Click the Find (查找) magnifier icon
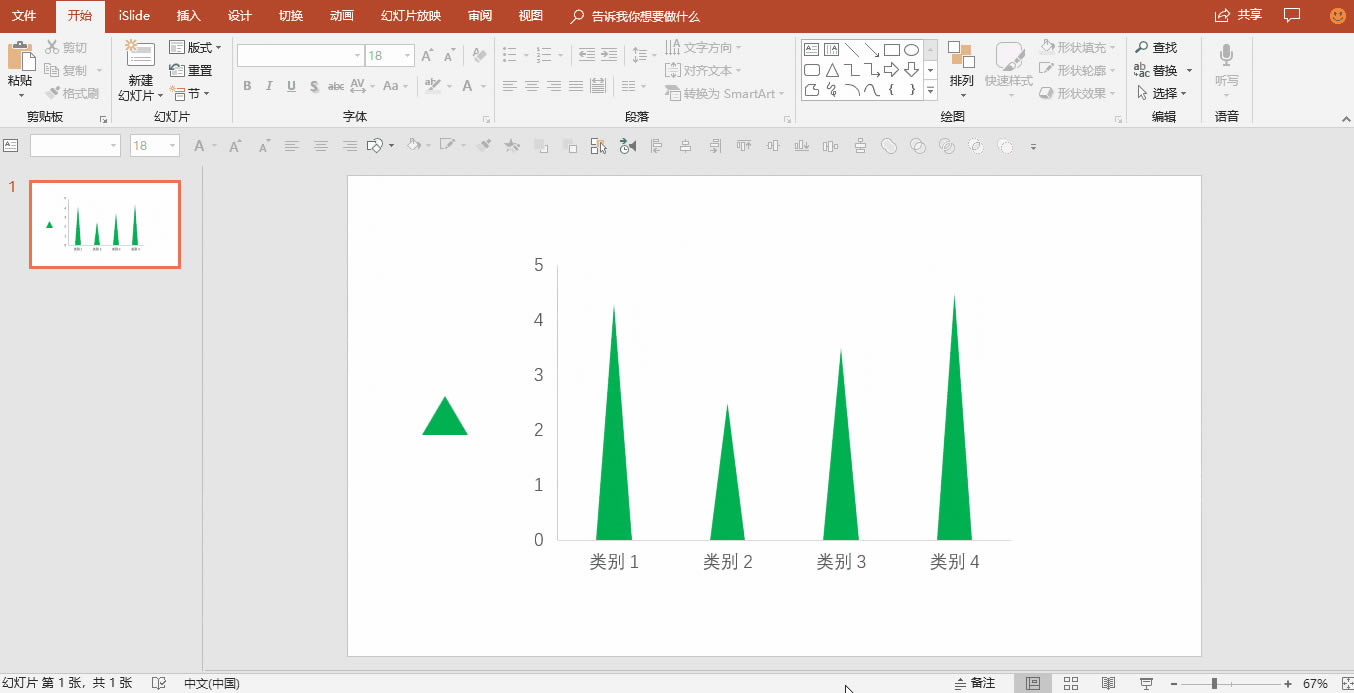Screen dimensions: 1354x693 [1142, 48]
